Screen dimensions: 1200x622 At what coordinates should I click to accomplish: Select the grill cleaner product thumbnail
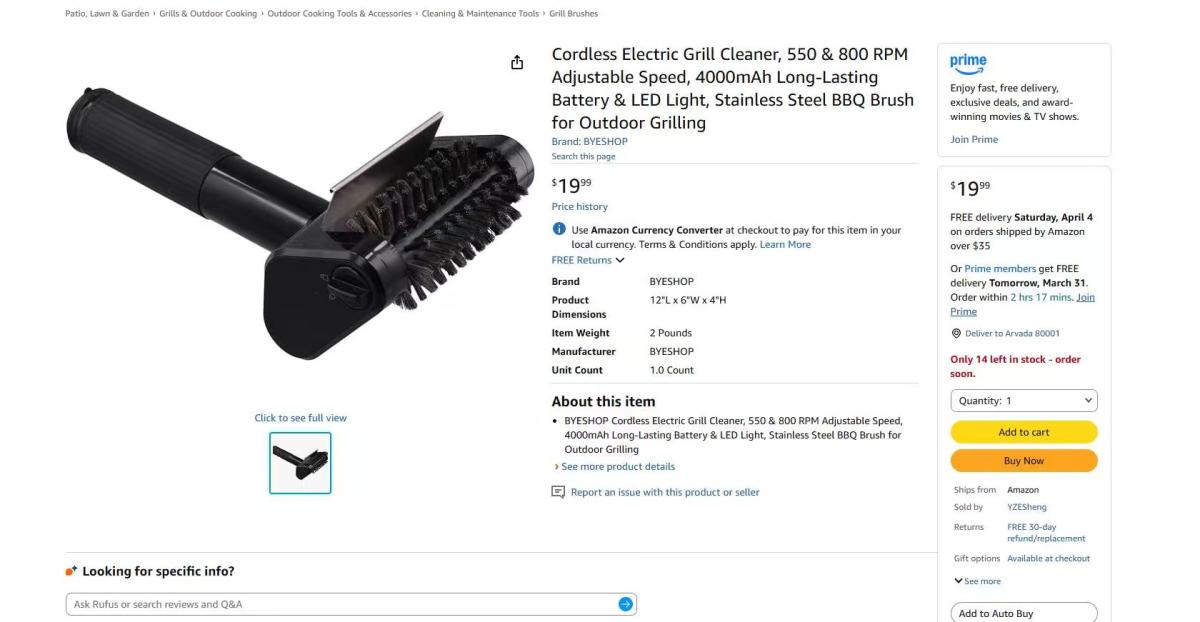300,463
